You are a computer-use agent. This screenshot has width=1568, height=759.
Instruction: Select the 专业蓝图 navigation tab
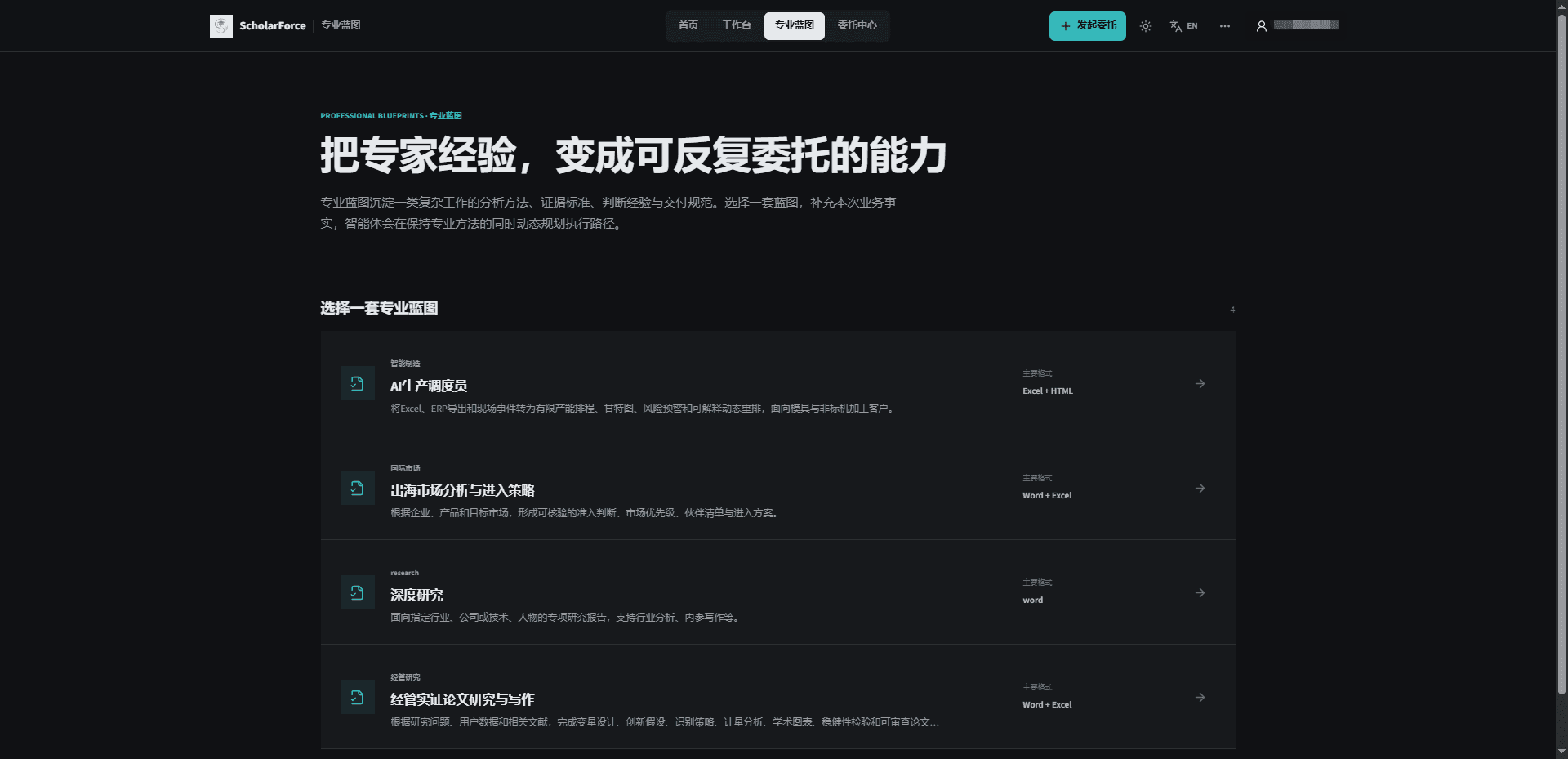[795, 25]
